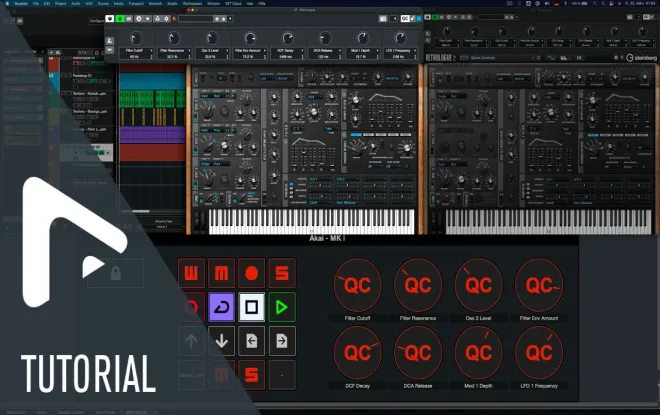The height and width of the screenshot is (415, 660).
Task: Toggle the QC quick controls button in plugin header
Action: (x=405, y=19)
